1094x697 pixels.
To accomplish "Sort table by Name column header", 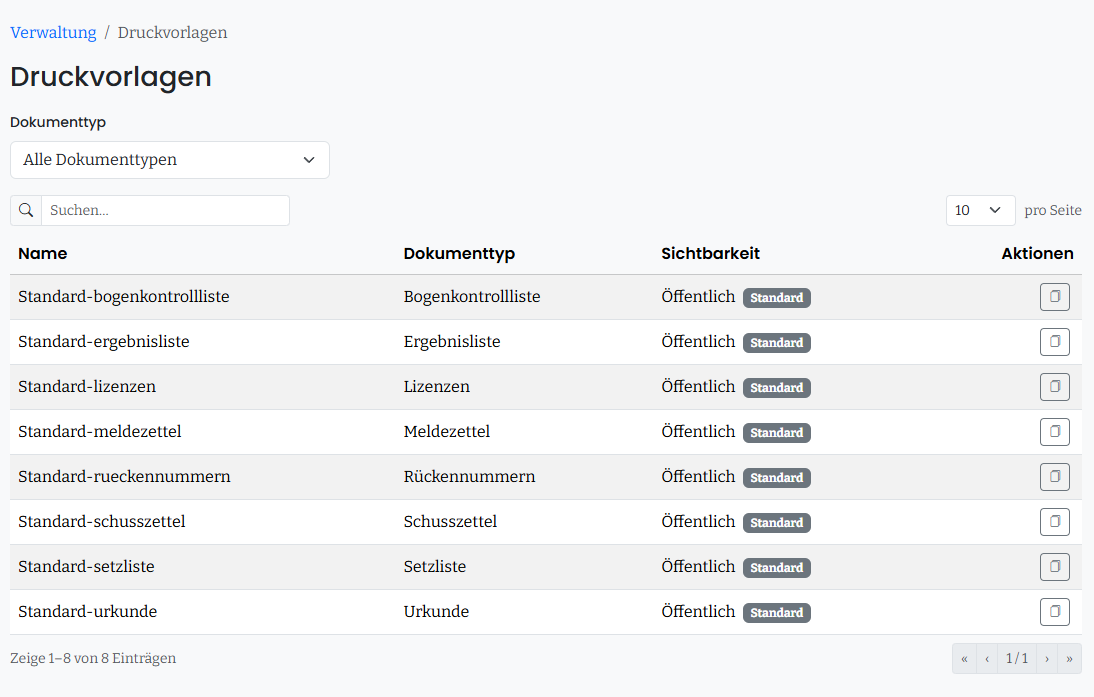I will point(43,253).
